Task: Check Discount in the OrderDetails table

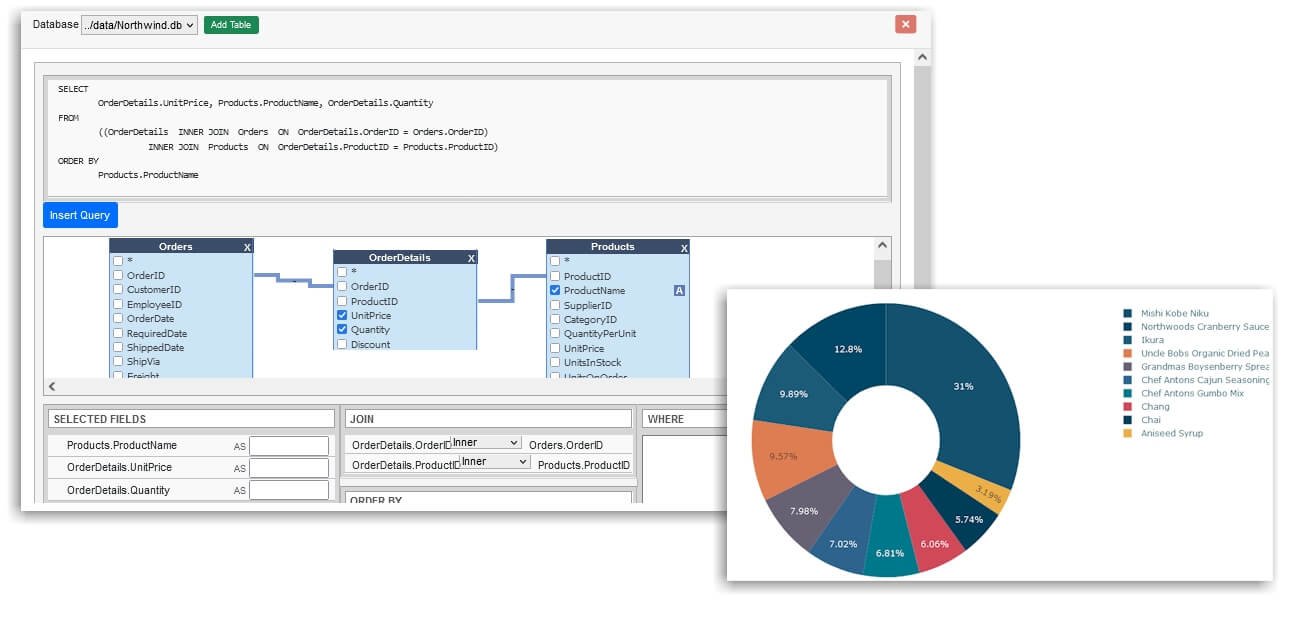Action: click(341, 343)
